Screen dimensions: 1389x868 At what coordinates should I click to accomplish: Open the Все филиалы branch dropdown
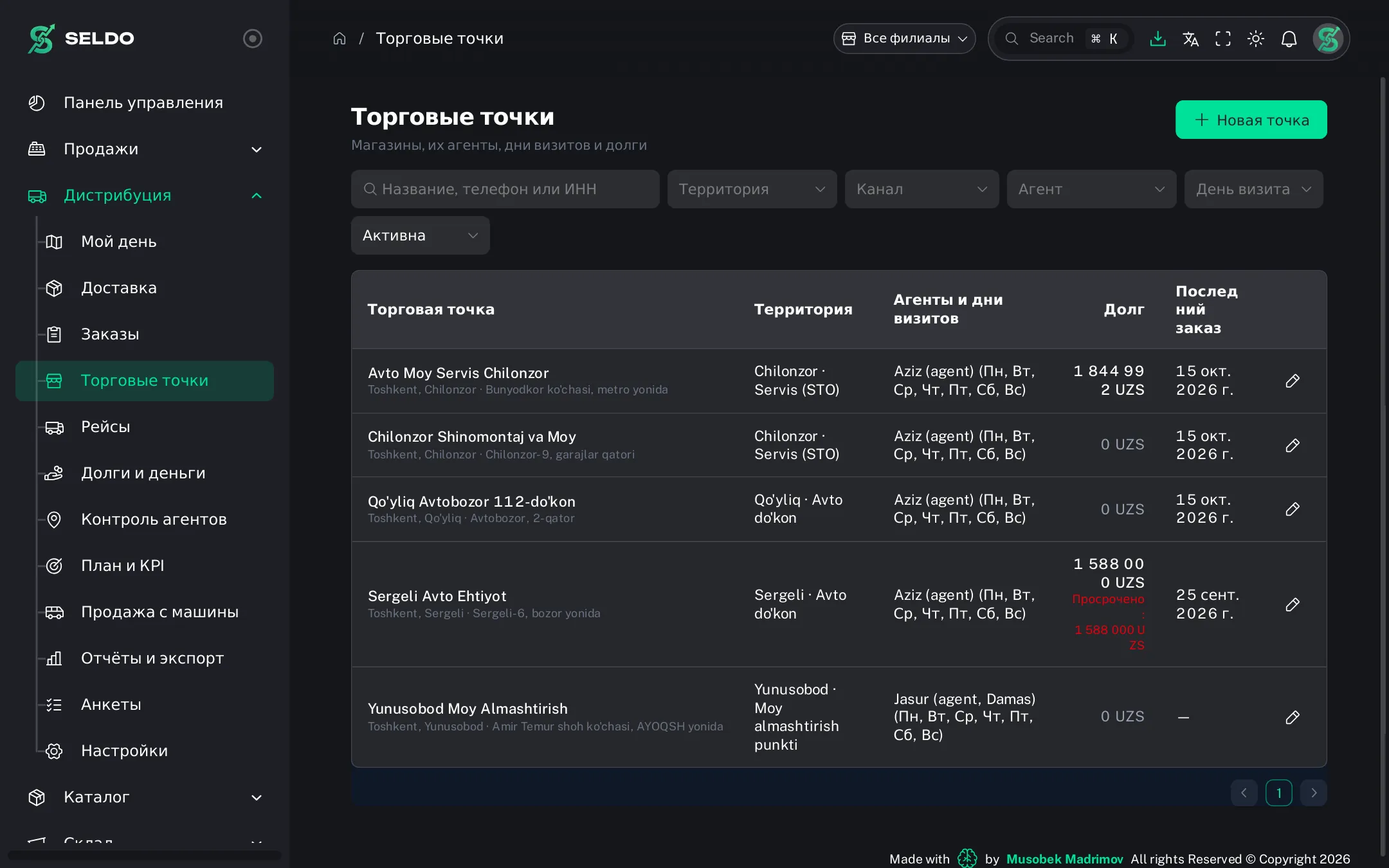pyautogui.click(x=904, y=39)
